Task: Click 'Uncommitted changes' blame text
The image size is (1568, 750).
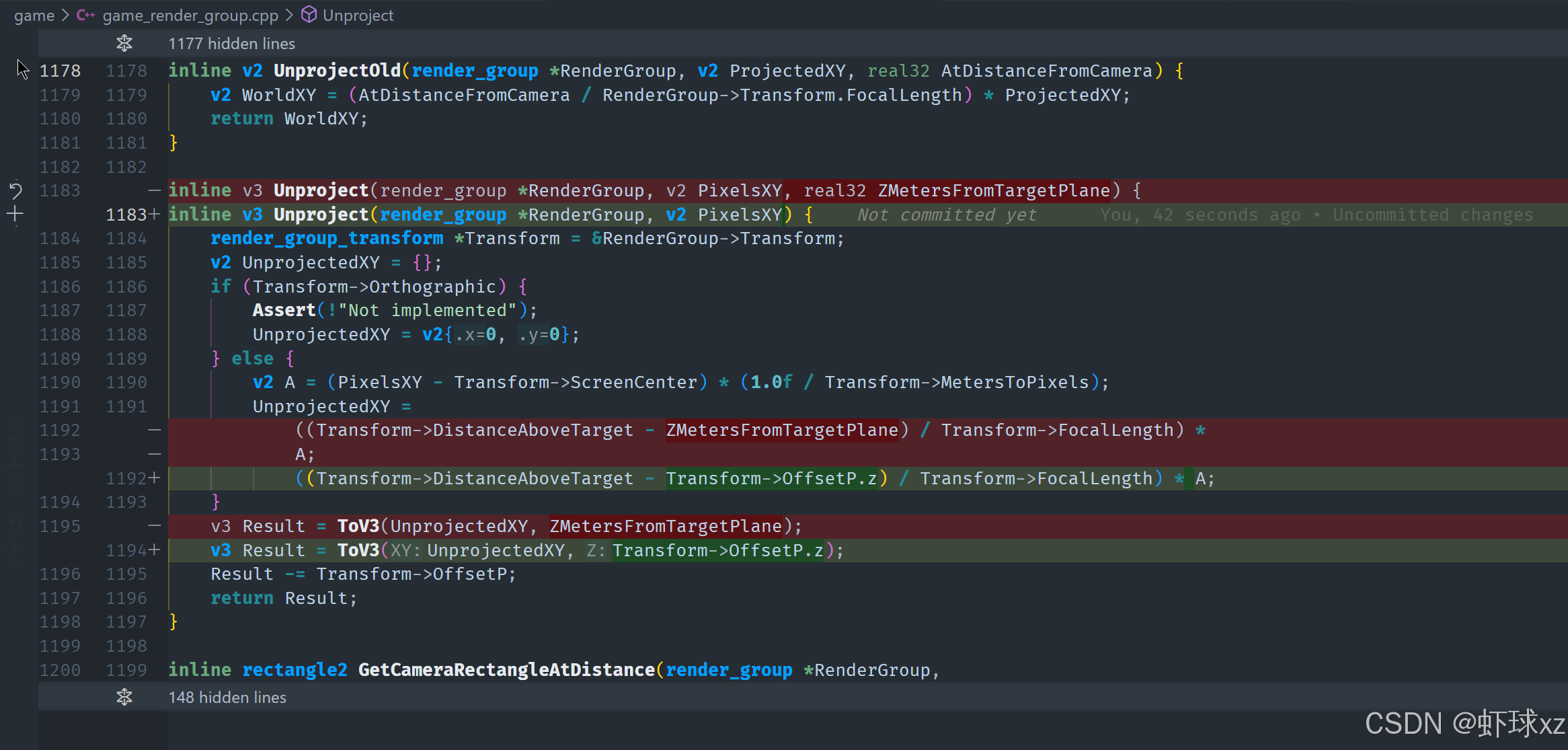Action: [1432, 215]
